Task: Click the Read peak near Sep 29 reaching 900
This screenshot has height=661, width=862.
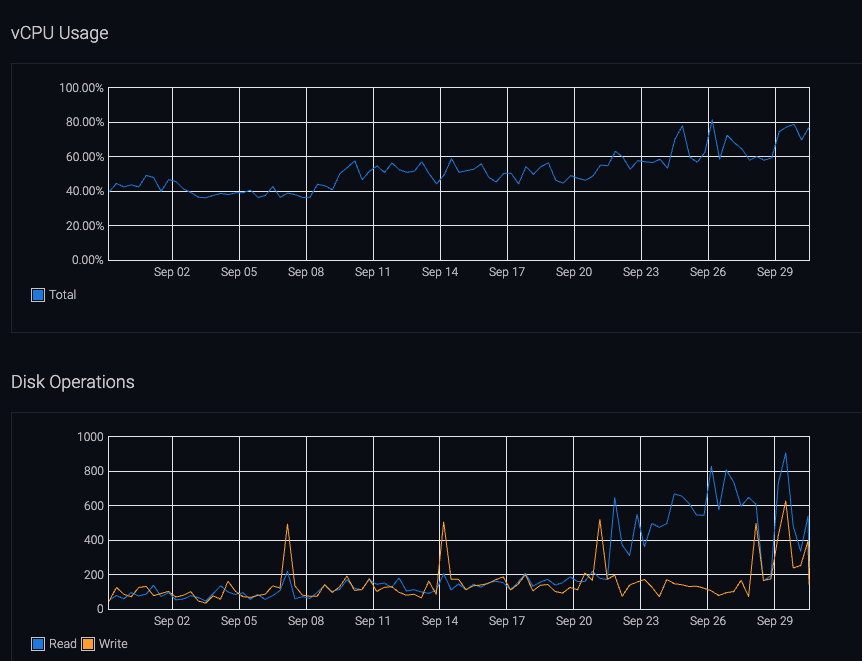Action: pyautogui.click(x=786, y=454)
